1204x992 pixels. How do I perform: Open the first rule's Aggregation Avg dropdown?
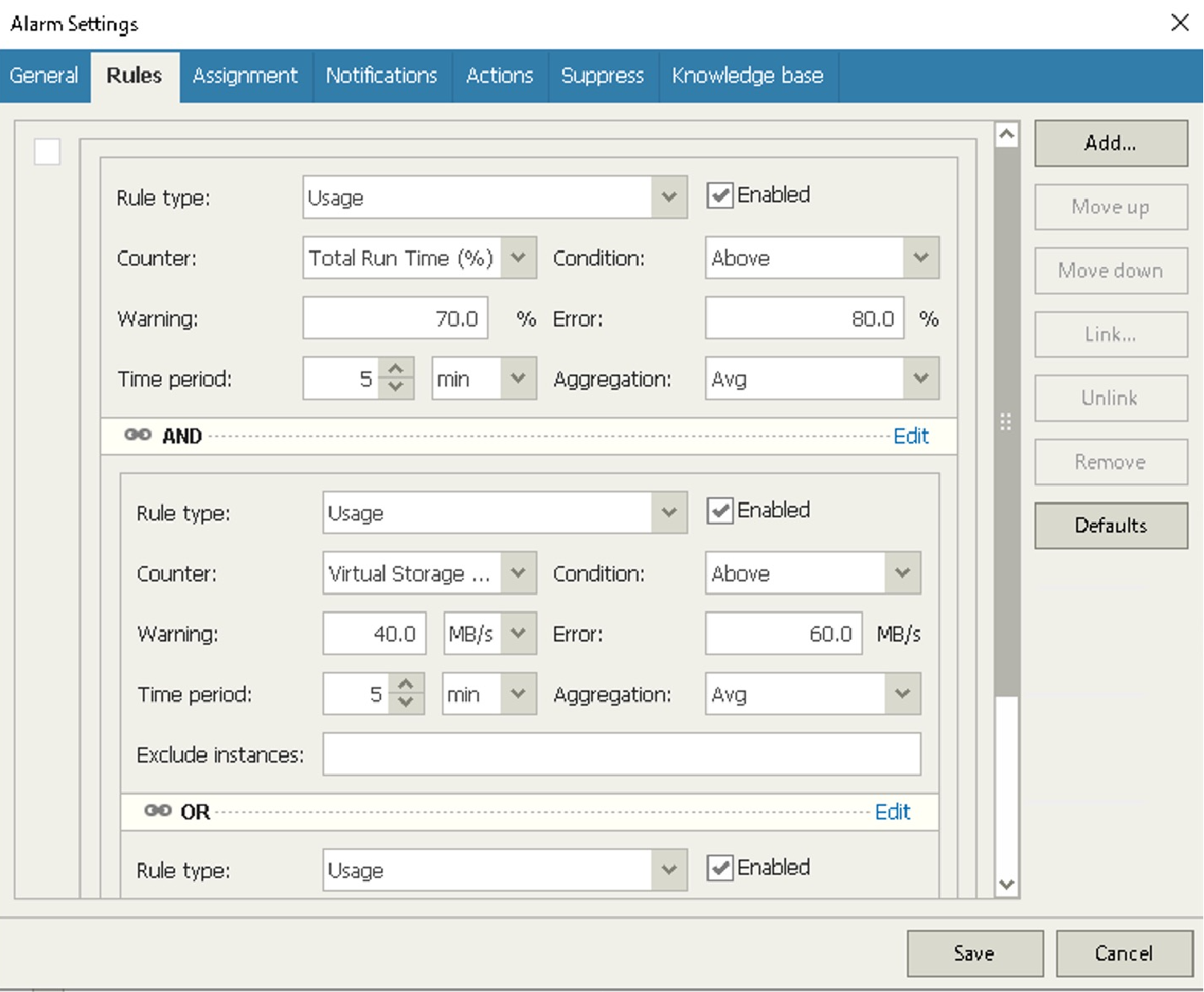920,379
